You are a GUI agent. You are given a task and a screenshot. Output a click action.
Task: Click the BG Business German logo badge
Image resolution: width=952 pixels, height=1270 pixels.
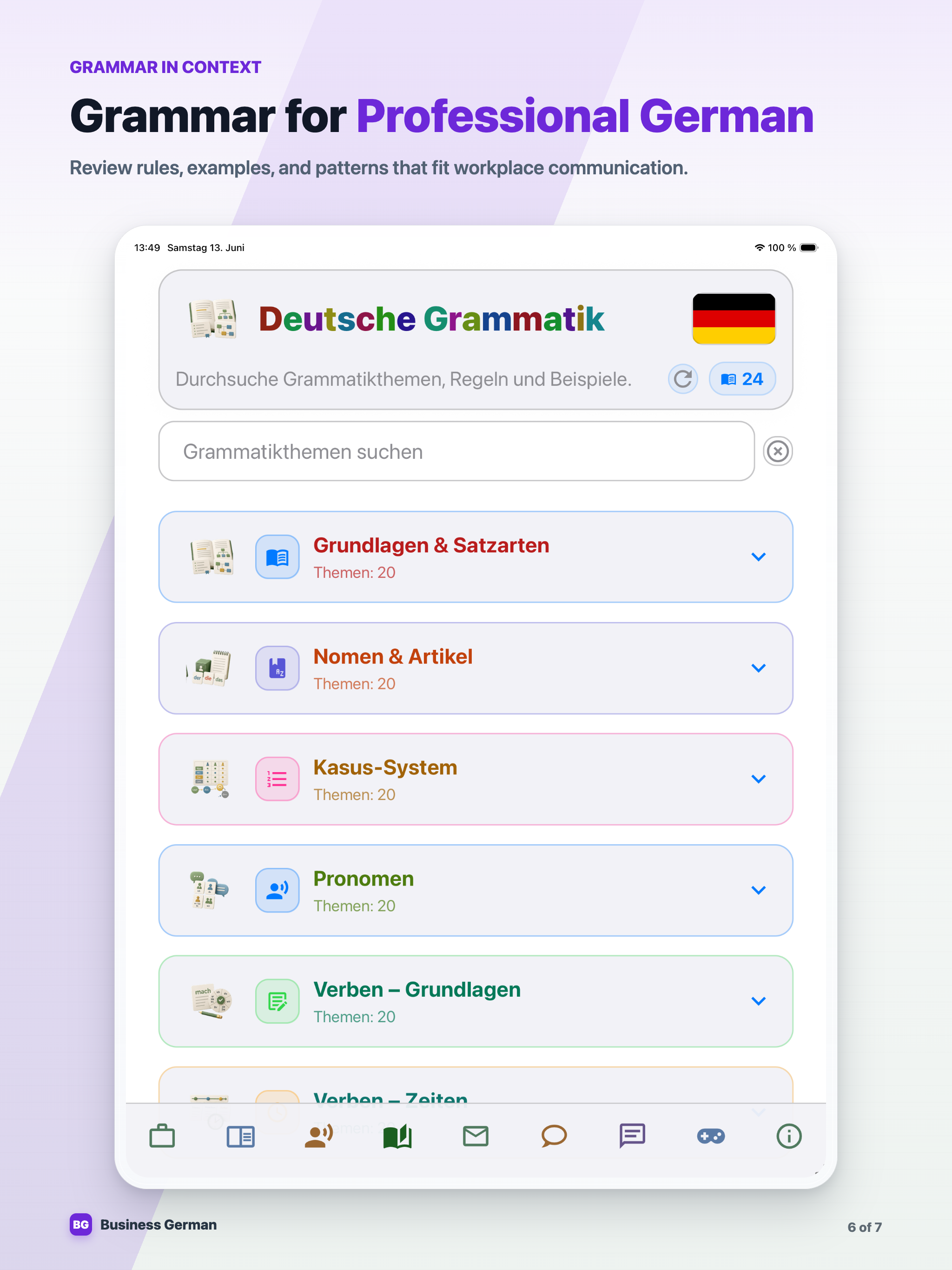tap(81, 1224)
